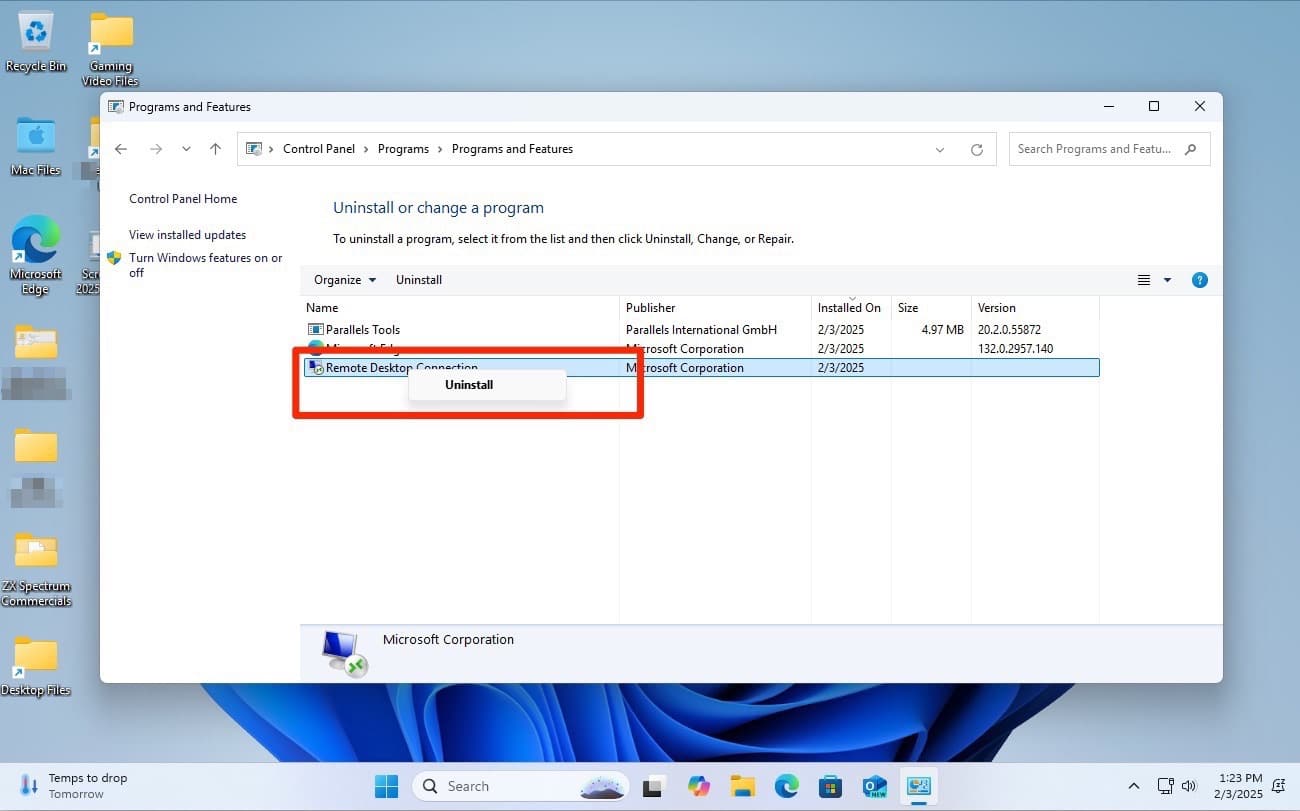The image size is (1300, 811).
Task: Click version 132.0.2957.140 cell
Action: pyautogui.click(x=1015, y=349)
